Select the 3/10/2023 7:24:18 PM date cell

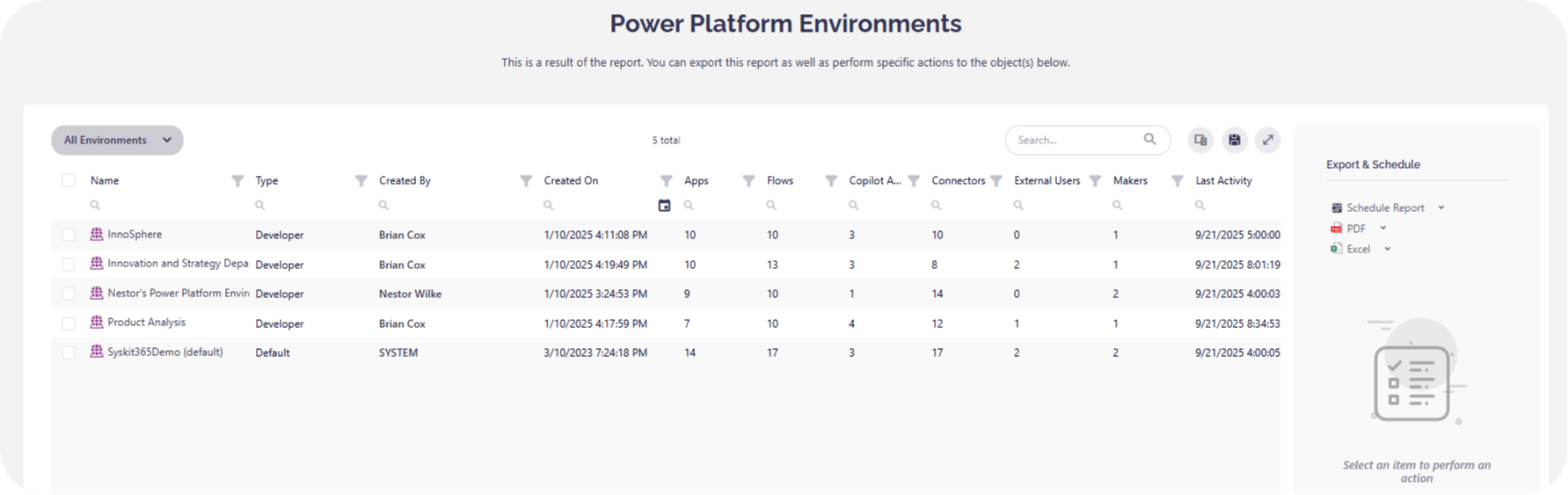click(595, 353)
